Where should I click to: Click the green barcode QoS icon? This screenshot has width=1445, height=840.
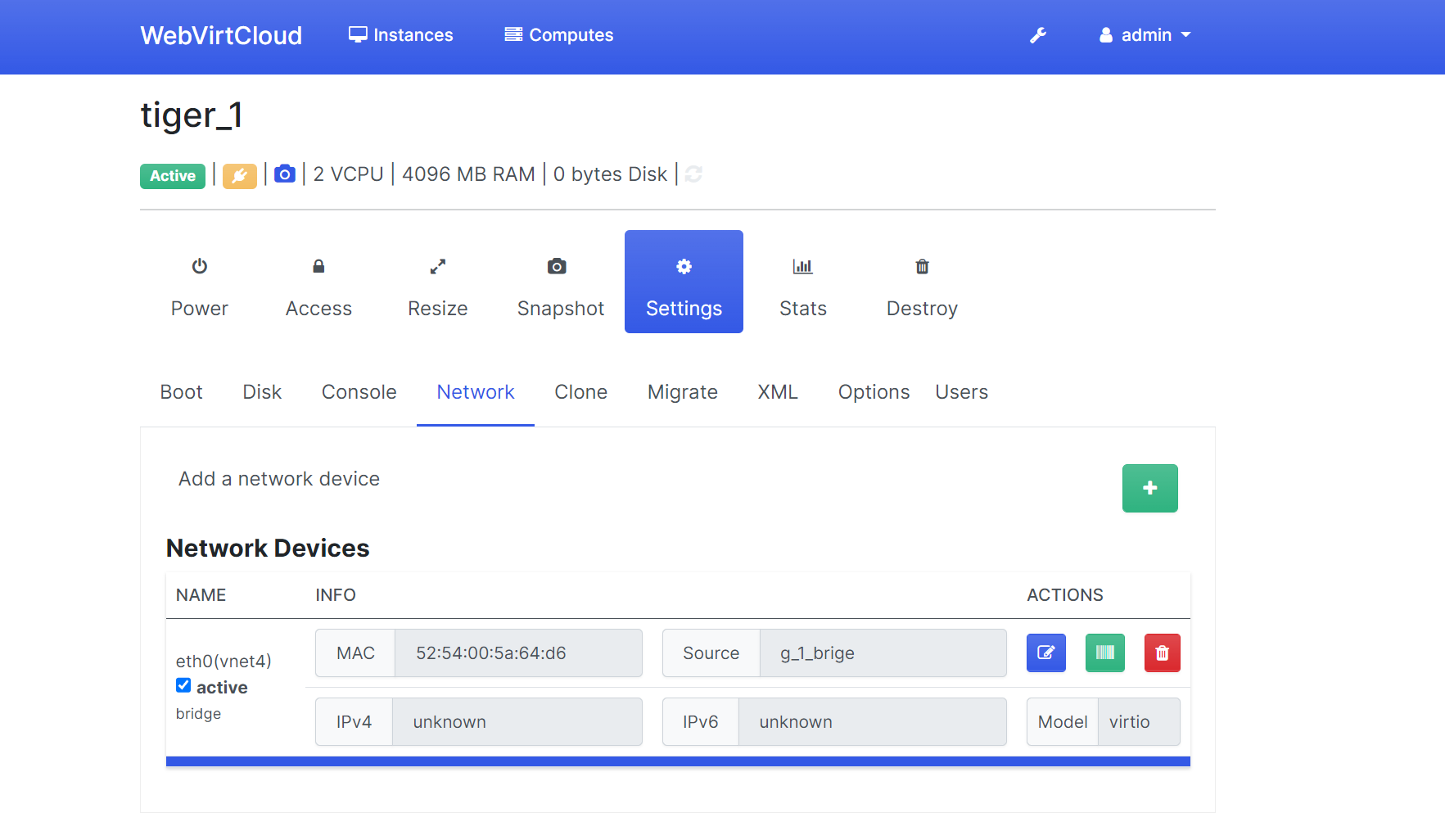click(x=1105, y=653)
